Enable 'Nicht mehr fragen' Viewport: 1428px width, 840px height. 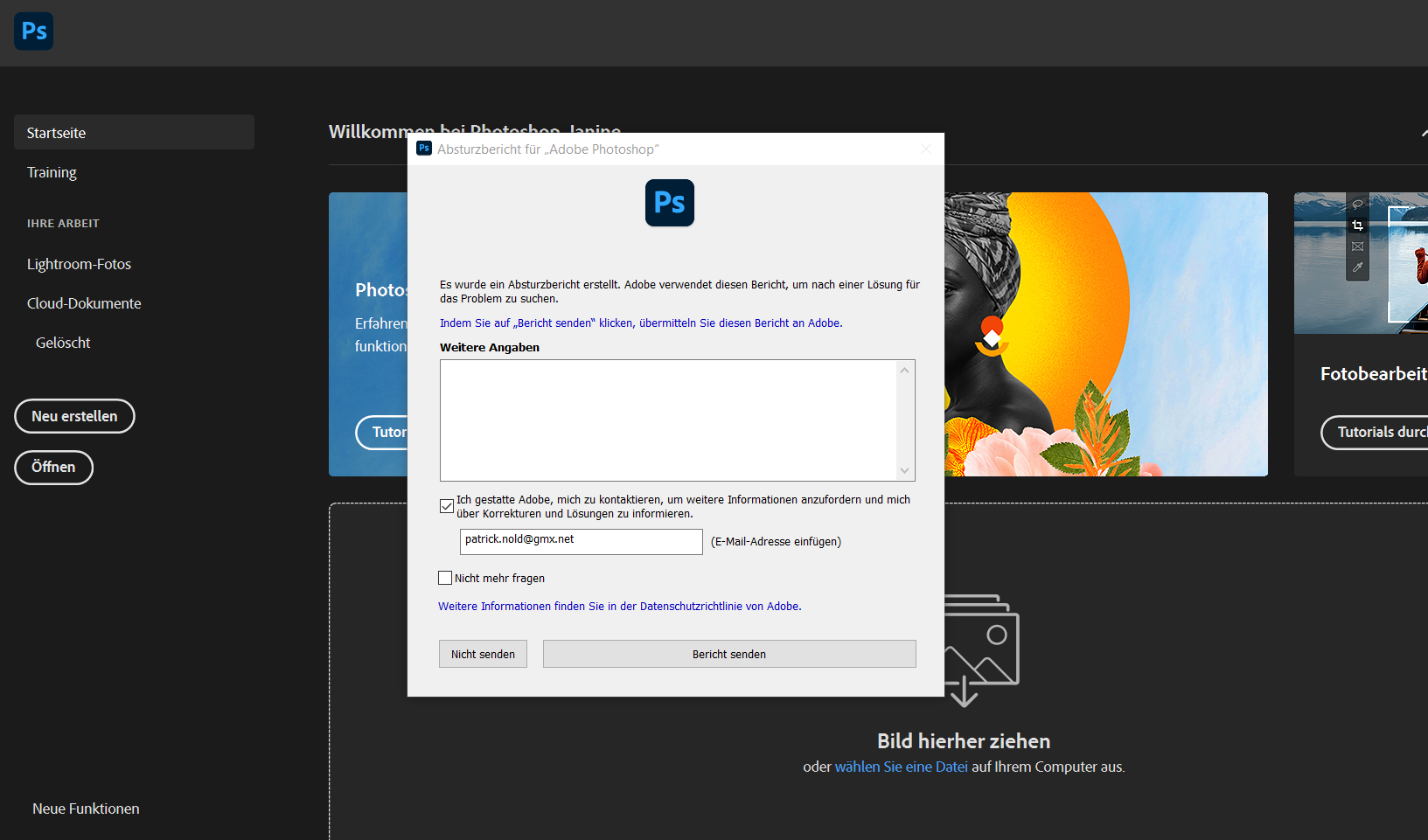coord(445,577)
